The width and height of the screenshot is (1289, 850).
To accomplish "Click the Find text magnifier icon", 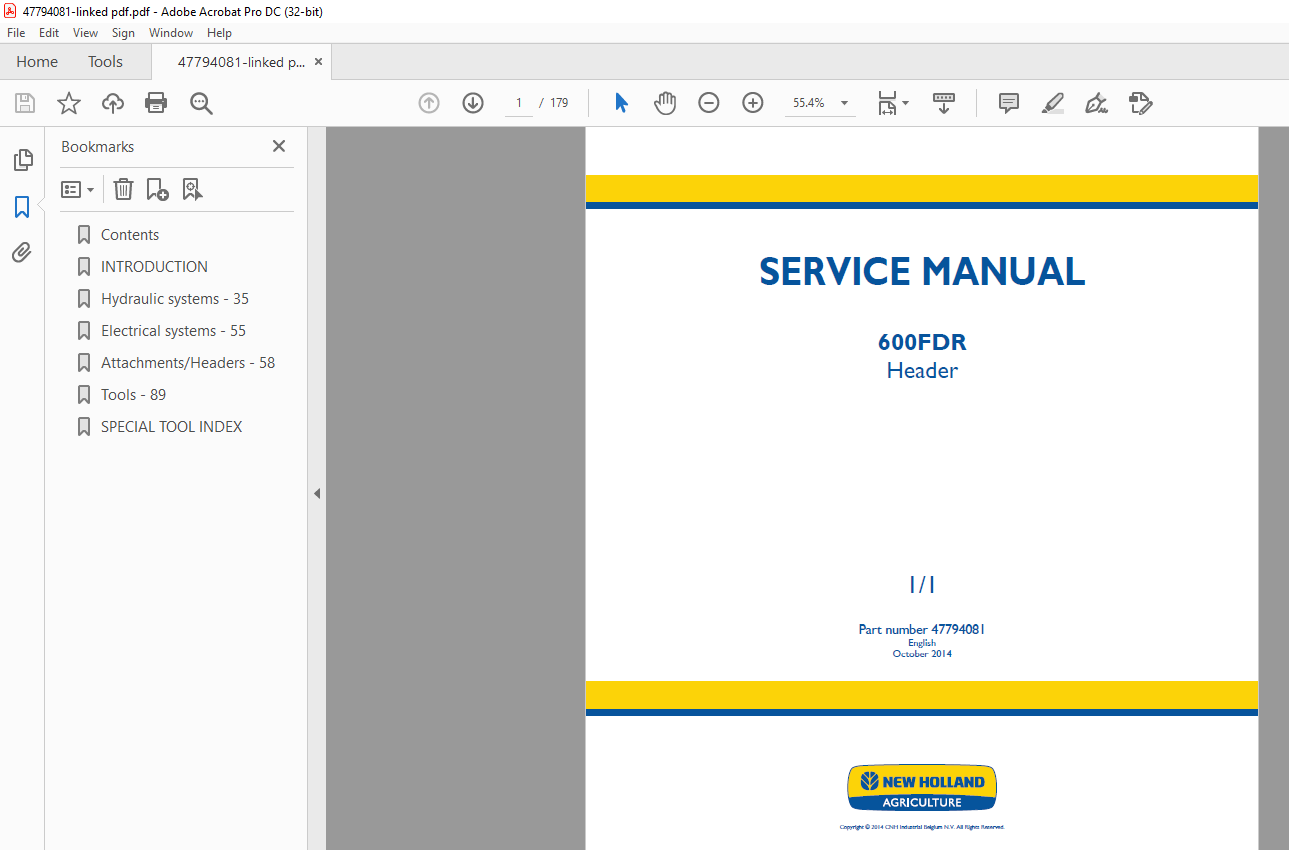I will 202,103.
